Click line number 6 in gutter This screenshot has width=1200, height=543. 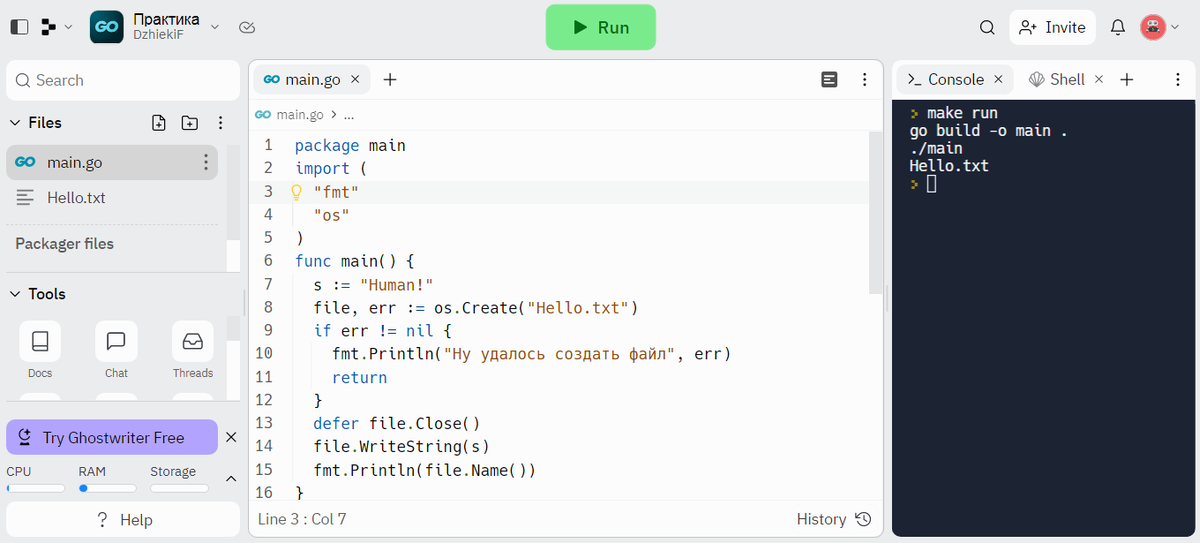[268, 261]
